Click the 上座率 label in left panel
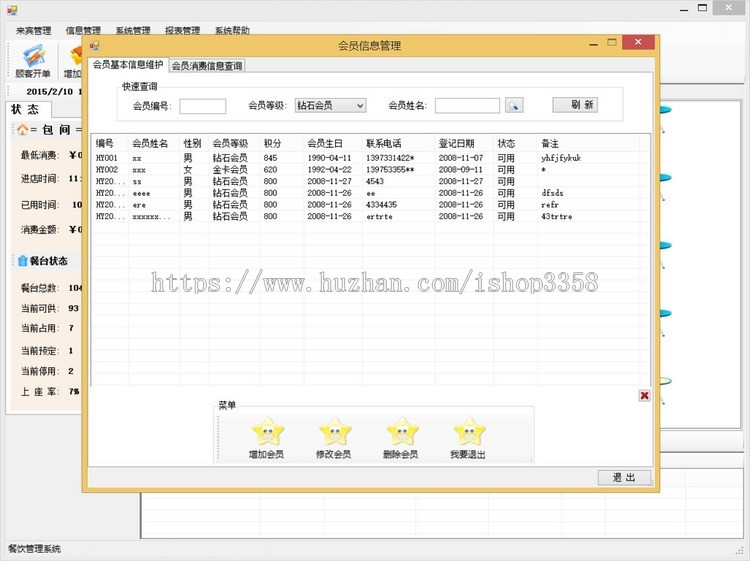Image resolution: width=750 pixels, height=561 pixels. pos(40,392)
